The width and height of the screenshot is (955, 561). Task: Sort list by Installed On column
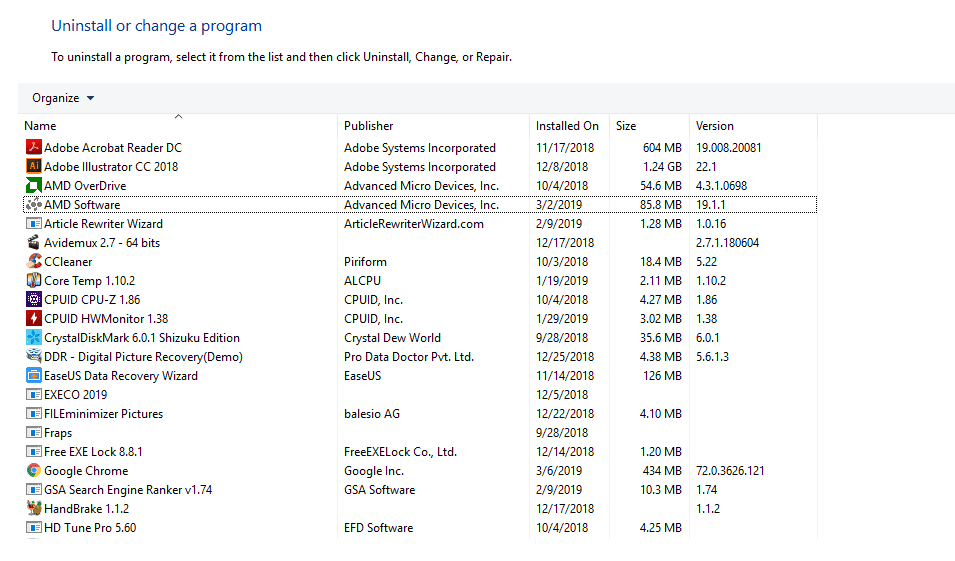pyautogui.click(x=567, y=126)
